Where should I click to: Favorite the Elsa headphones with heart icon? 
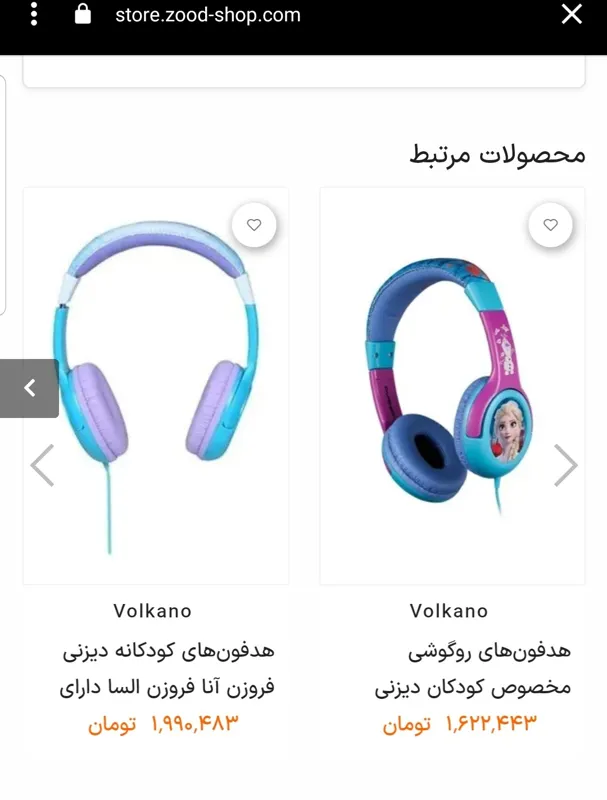tap(550, 225)
